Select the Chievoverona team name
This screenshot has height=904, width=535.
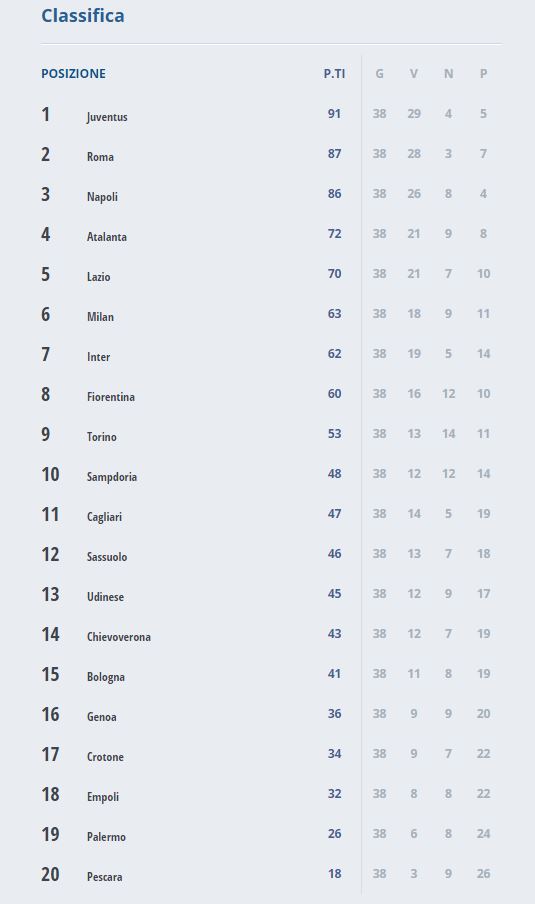(x=119, y=637)
